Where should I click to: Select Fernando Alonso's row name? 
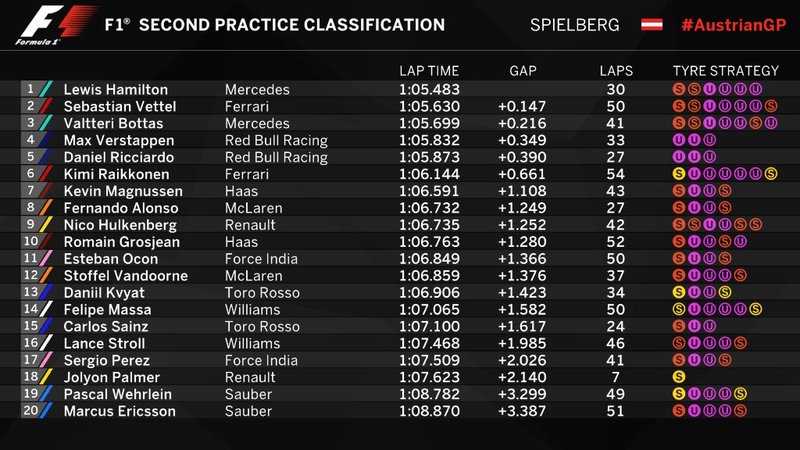121,208
